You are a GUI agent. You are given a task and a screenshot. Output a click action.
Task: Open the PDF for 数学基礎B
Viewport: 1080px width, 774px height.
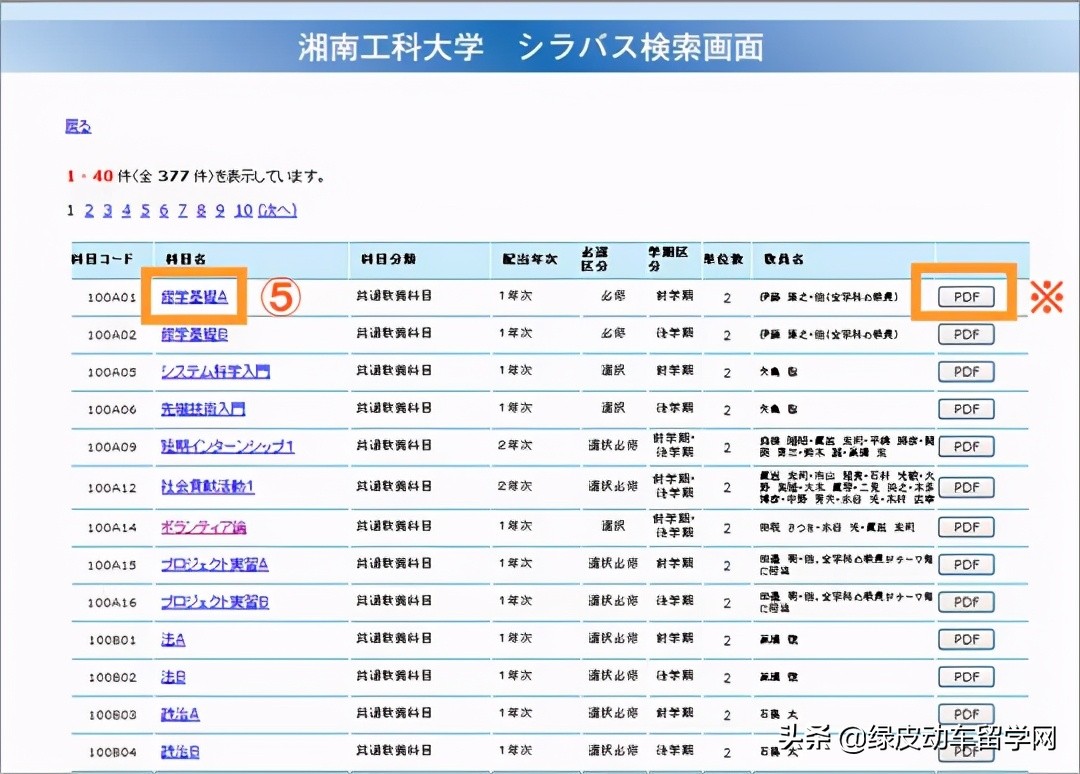tap(965, 334)
